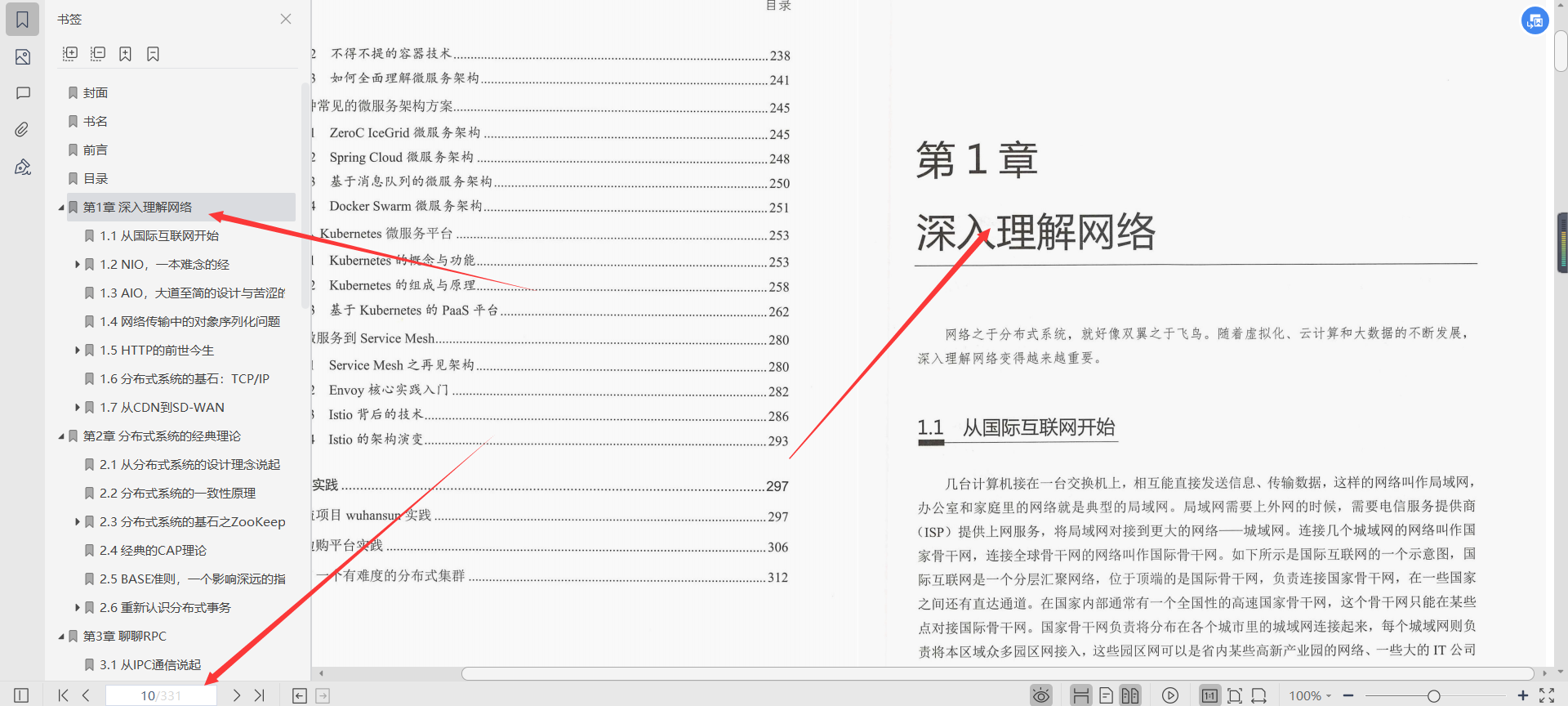1568x706 pixels.
Task: Select bookmark 1.4 网络传输中的对象序列化问题
Action: [x=189, y=322]
